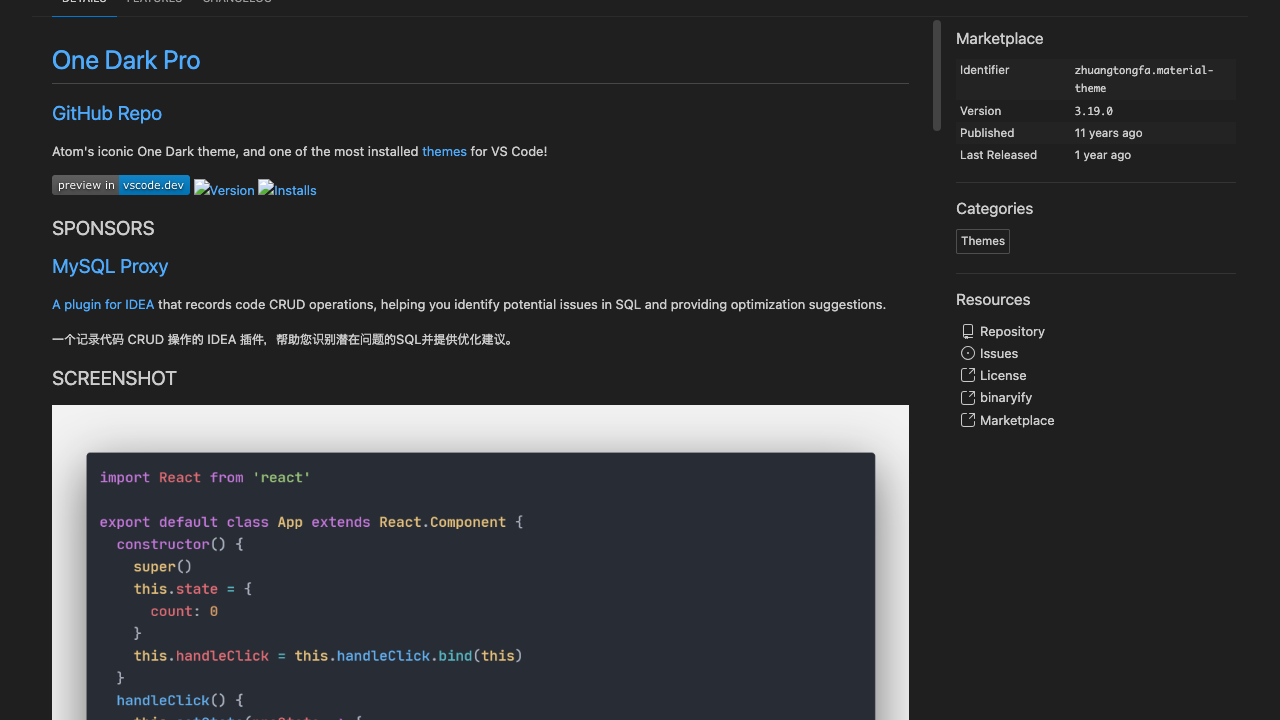This screenshot has height=720, width=1280.
Task: Open the Version badge image
Action: pos(224,189)
